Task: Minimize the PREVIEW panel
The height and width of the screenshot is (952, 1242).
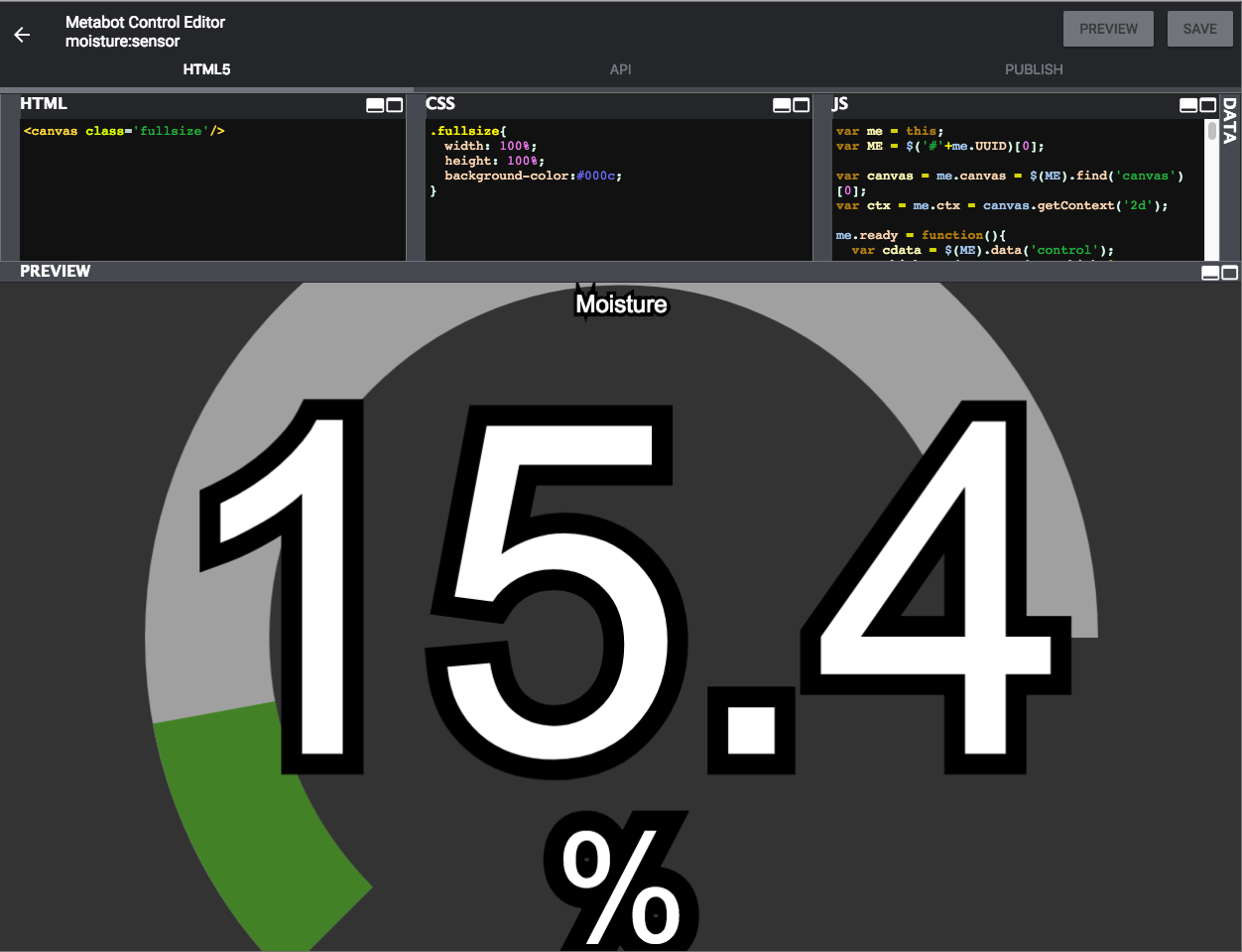Action: (x=1210, y=273)
